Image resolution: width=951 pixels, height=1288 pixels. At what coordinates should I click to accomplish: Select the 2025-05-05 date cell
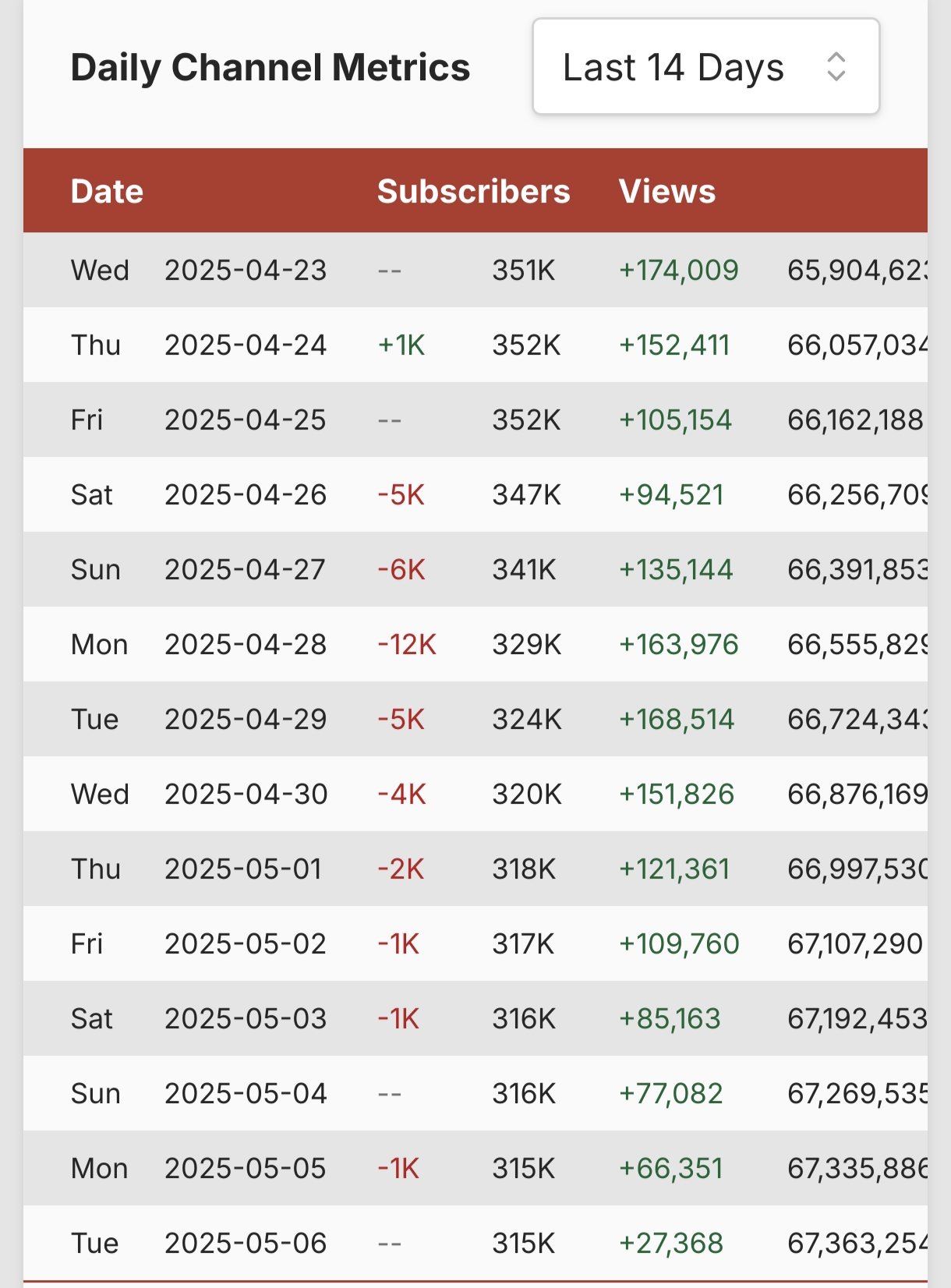(x=246, y=1169)
